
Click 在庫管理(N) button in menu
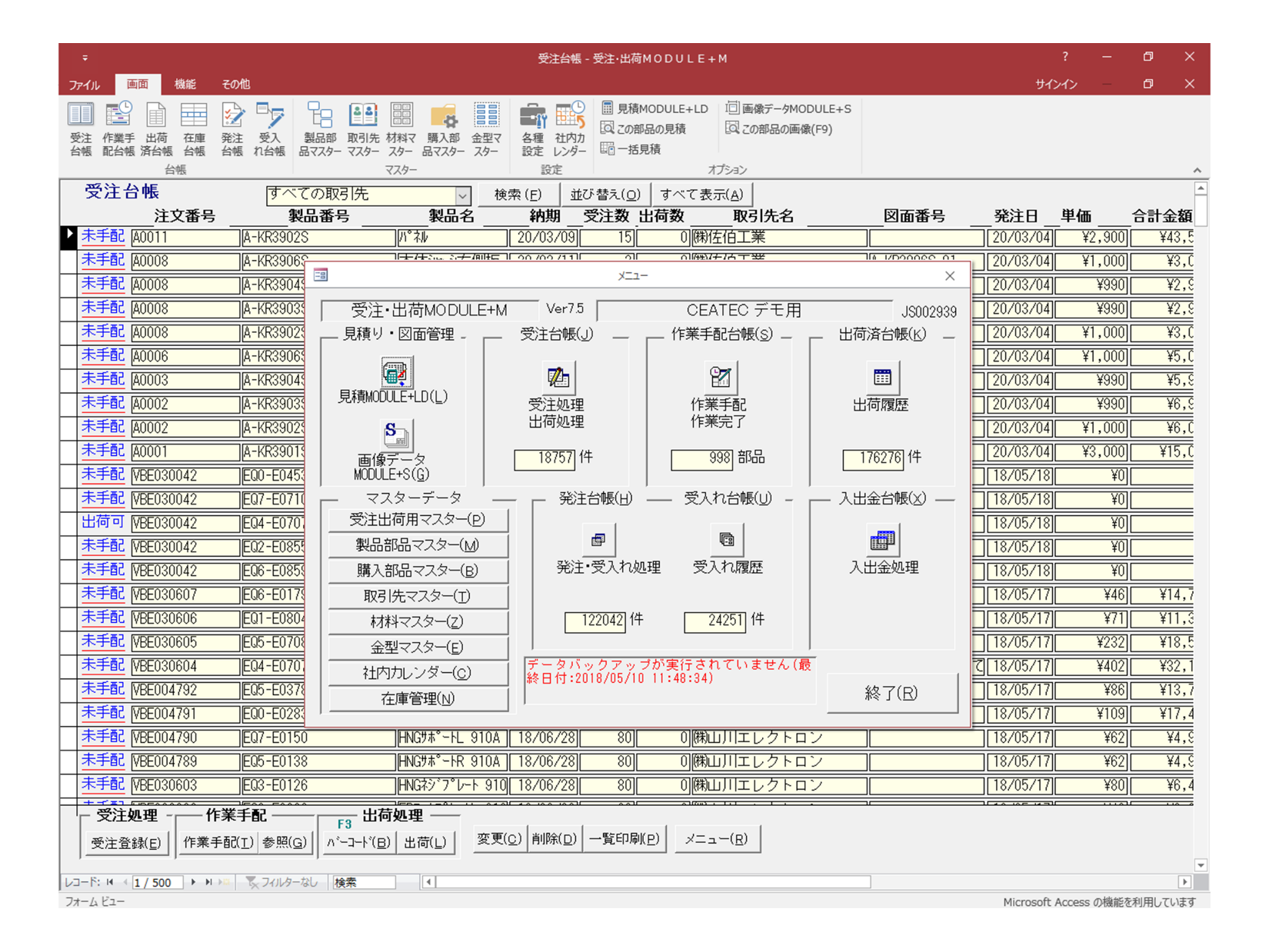click(418, 698)
